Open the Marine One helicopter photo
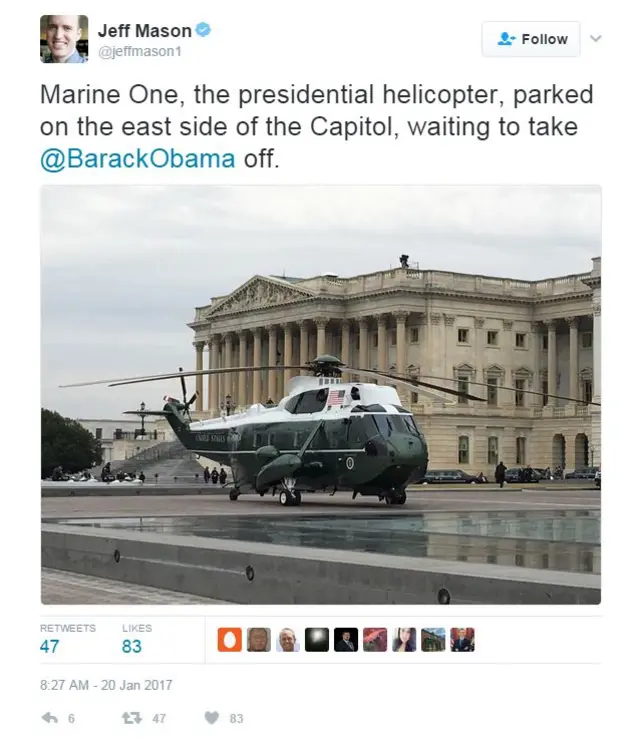This screenshot has width=640, height=750. (320, 395)
